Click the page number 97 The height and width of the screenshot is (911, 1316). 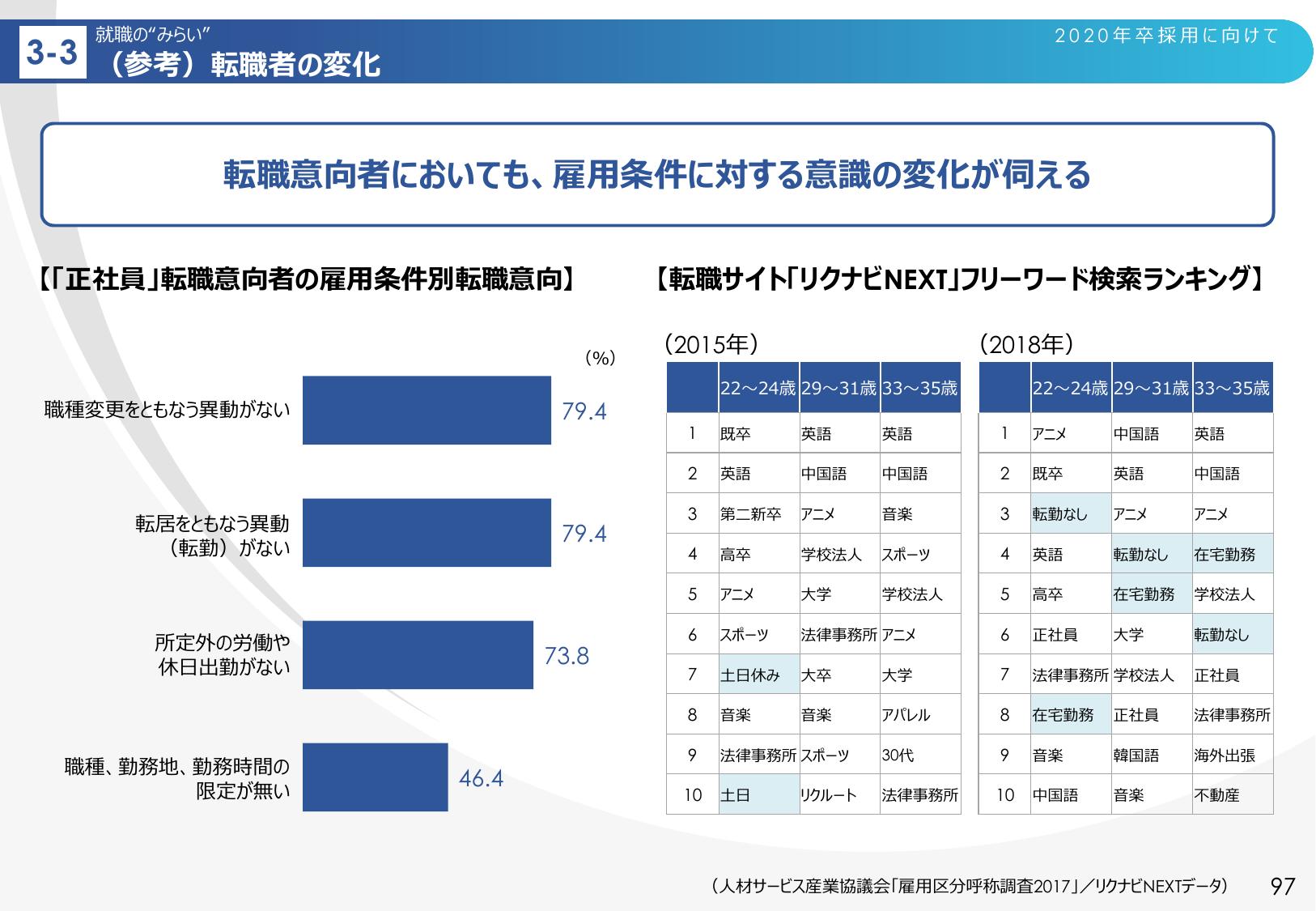click(1283, 886)
